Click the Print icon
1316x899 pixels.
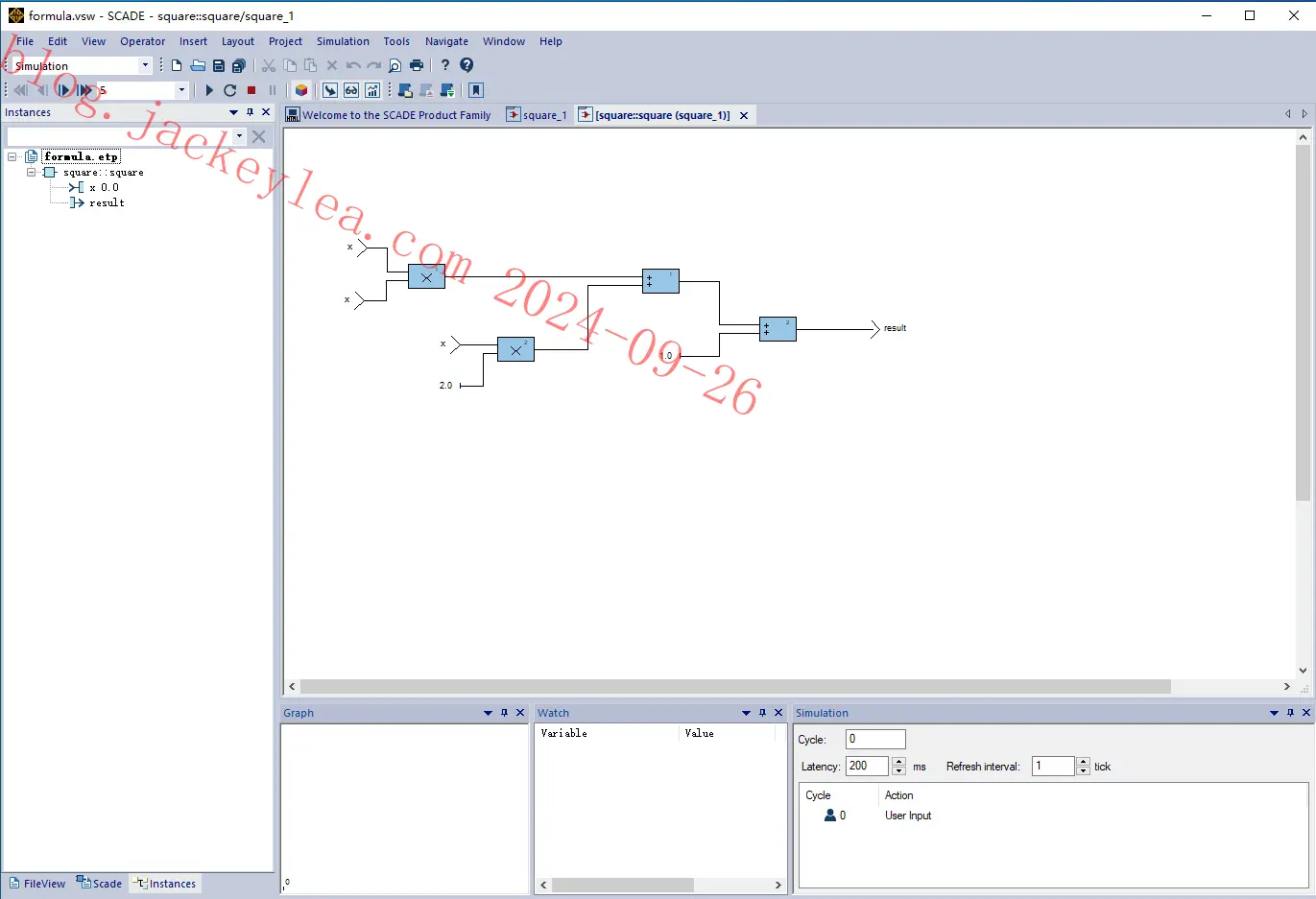click(417, 65)
